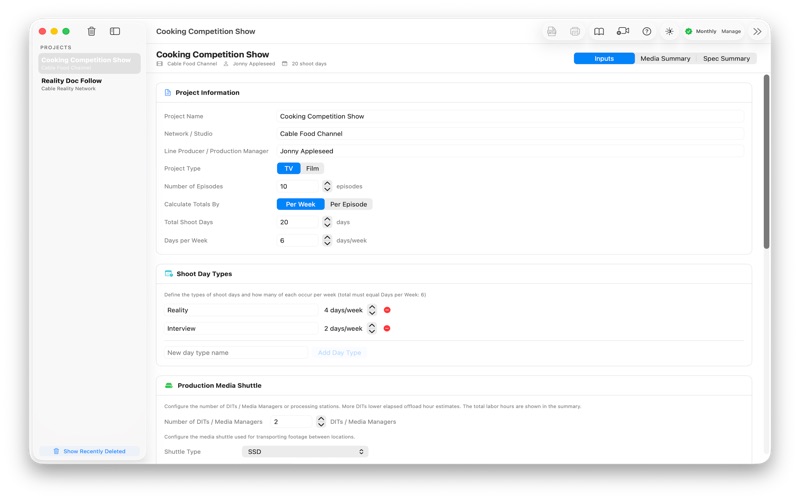800x500 pixels.
Task: Open the Spec Summary tab
Action: click(x=726, y=59)
